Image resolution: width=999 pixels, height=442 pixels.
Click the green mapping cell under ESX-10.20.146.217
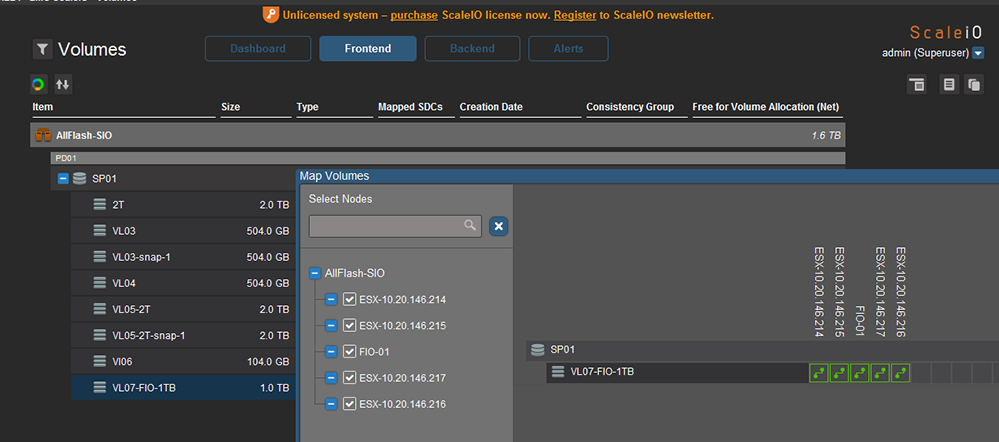(x=880, y=373)
